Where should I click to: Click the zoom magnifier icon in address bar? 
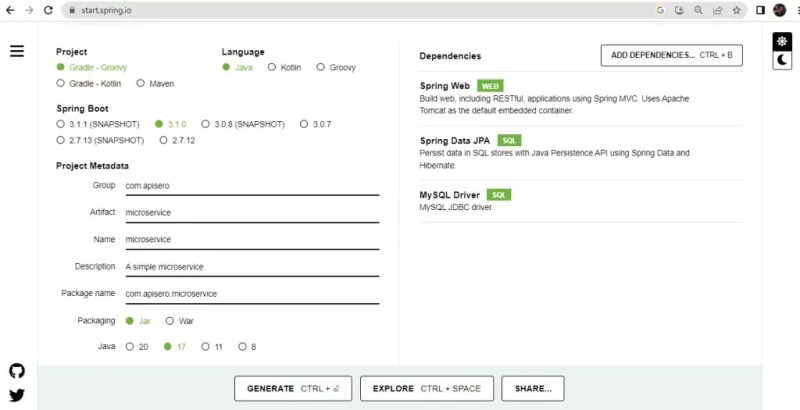click(x=698, y=10)
